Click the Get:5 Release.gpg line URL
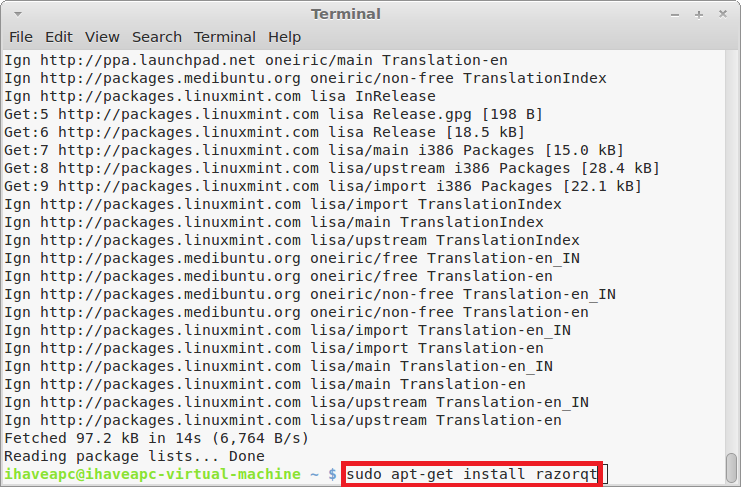This screenshot has height=487, width=741. click(x=189, y=114)
